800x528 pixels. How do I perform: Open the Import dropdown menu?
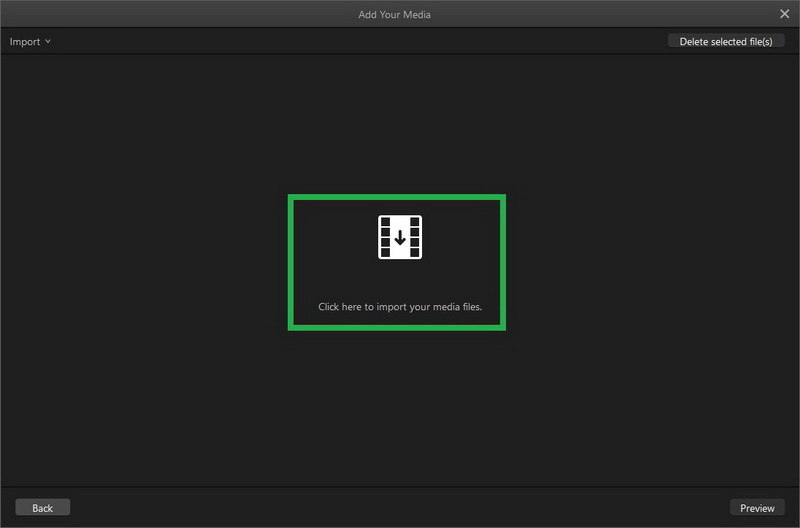[x=30, y=42]
